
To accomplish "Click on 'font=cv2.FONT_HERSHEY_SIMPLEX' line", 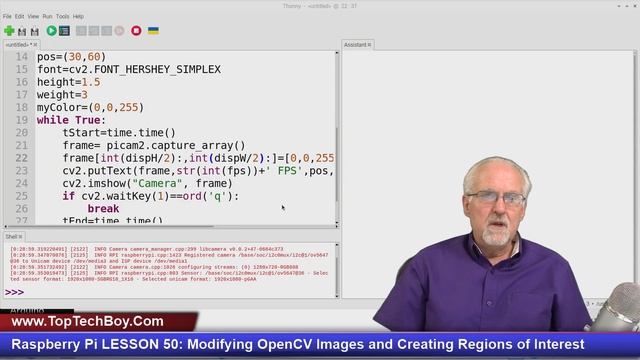I will pos(129,69).
